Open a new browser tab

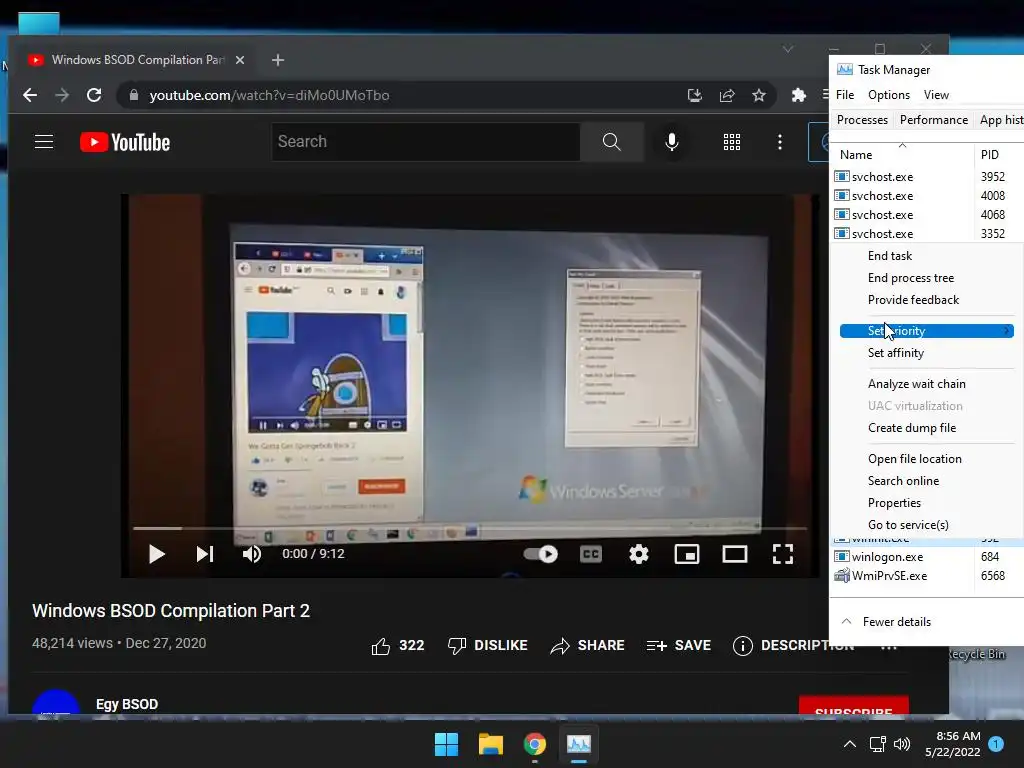tap(278, 60)
